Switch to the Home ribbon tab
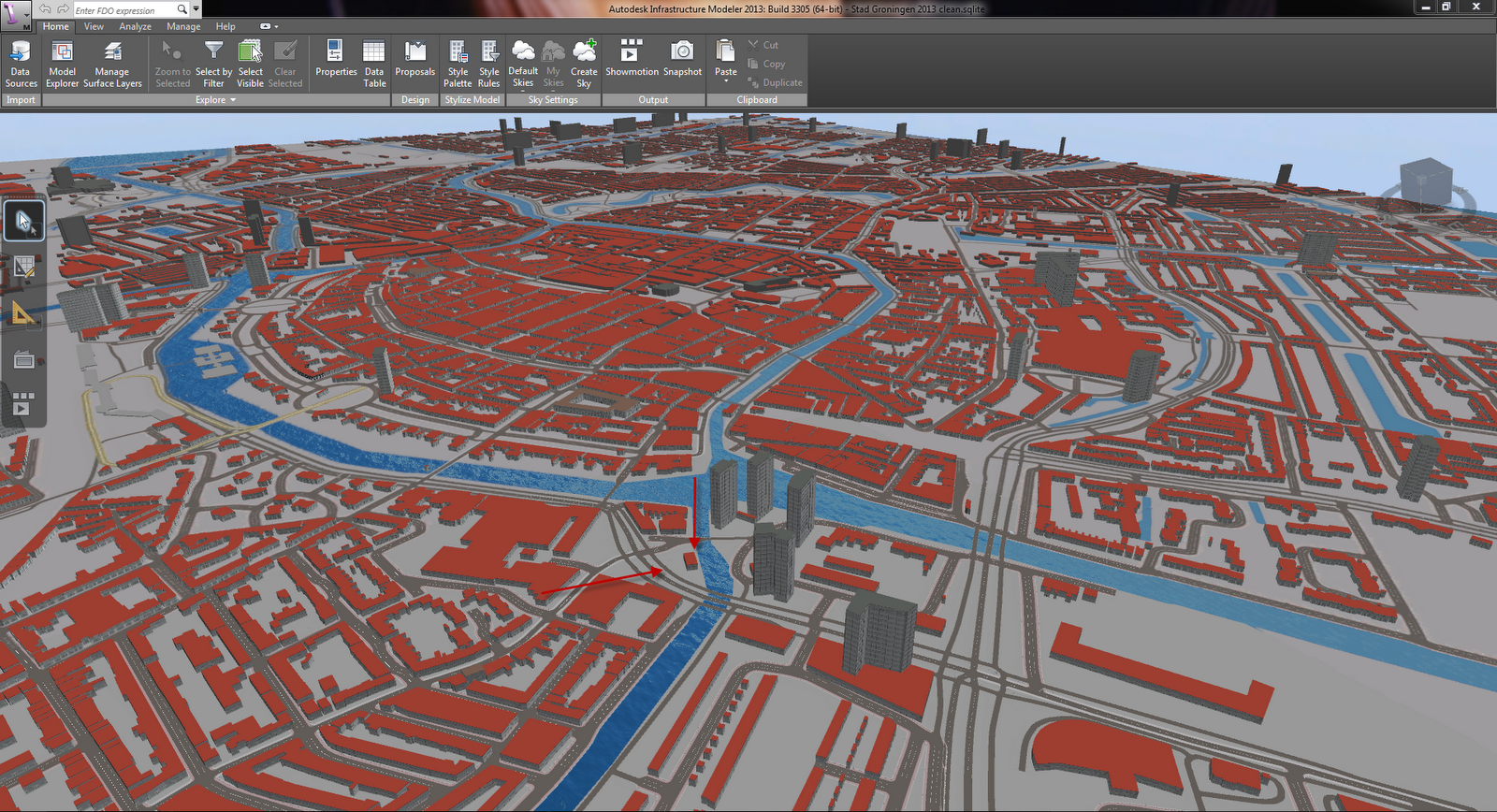The height and width of the screenshot is (812, 1497). 56,26
